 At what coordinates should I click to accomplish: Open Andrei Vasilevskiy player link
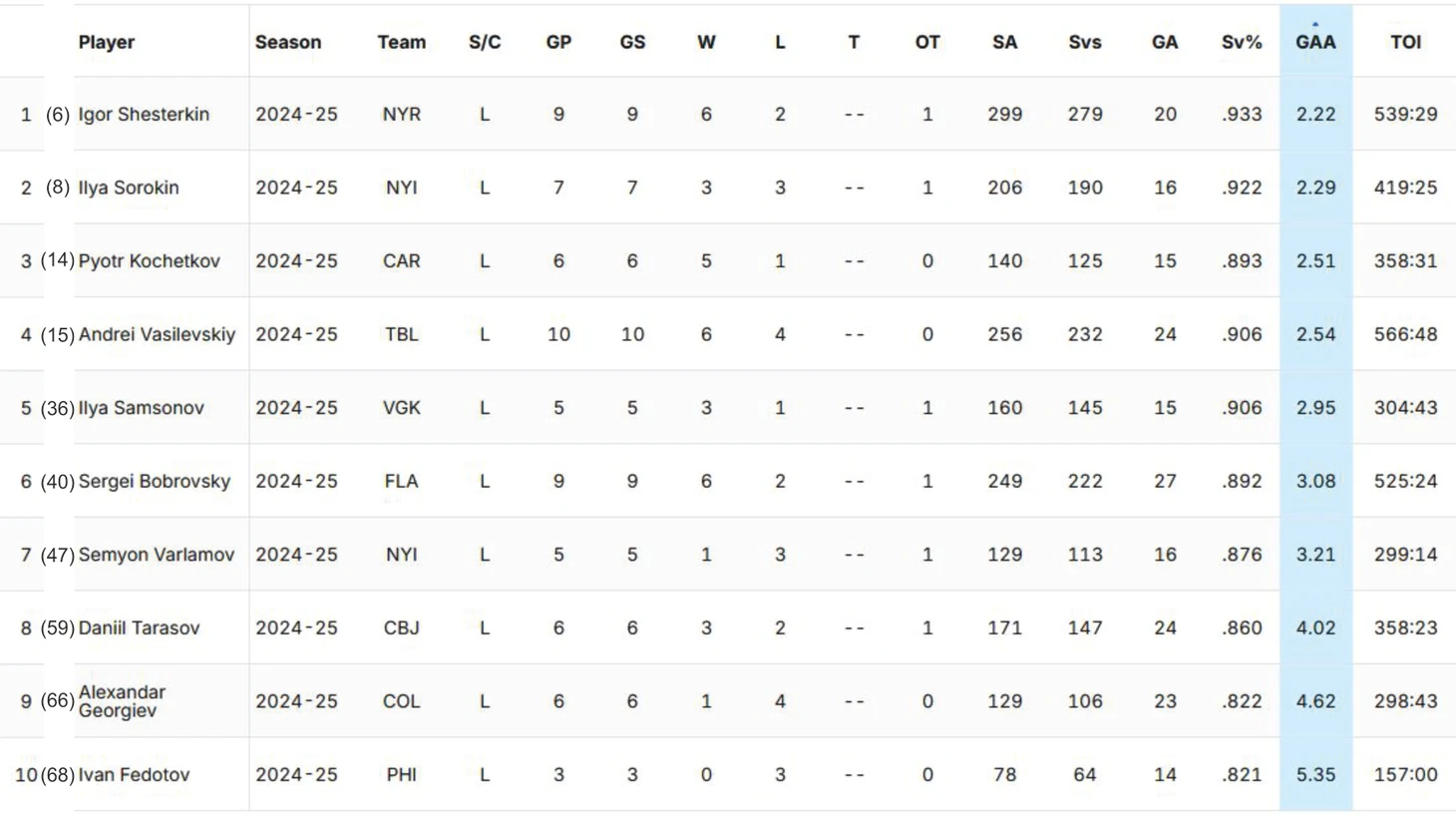pos(157,334)
